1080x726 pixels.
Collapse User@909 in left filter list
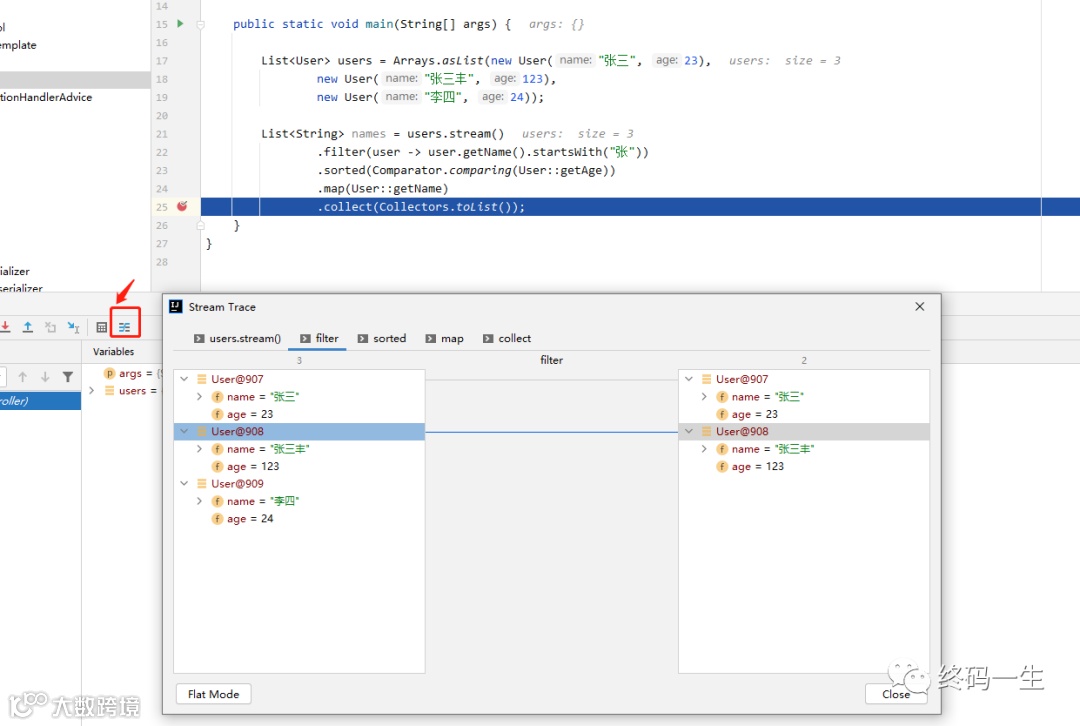click(184, 484)
